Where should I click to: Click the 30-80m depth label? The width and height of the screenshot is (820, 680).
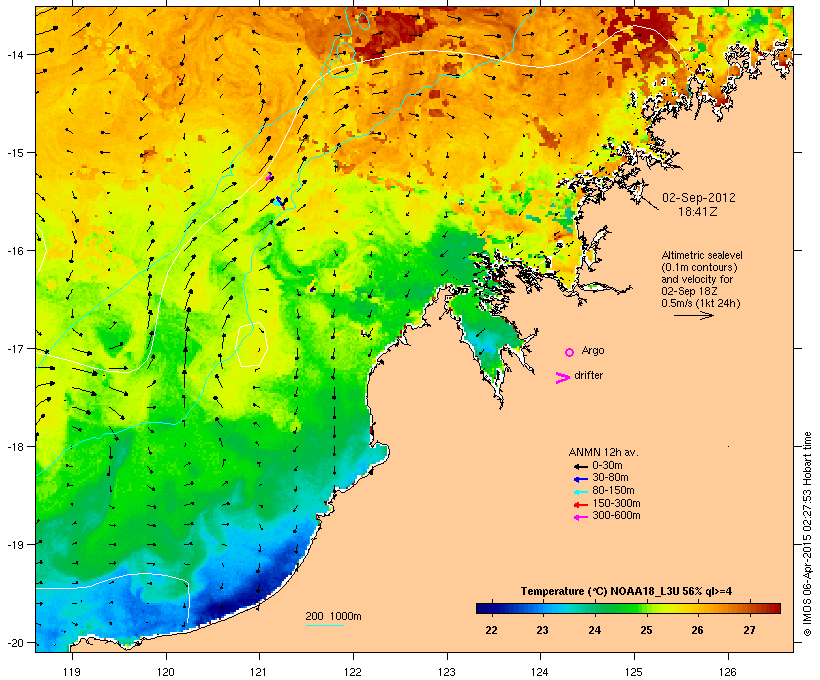(x=610, y=478)
